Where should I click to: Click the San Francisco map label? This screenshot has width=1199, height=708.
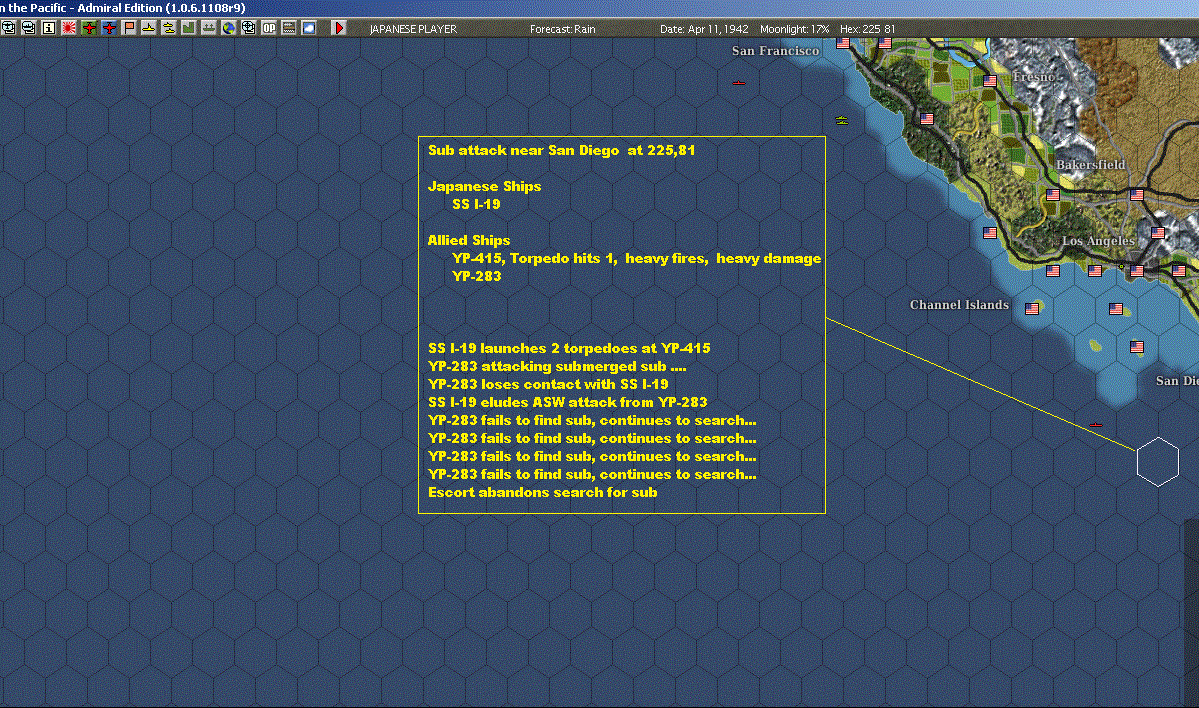pyautogui.click(x=775, y=50)
